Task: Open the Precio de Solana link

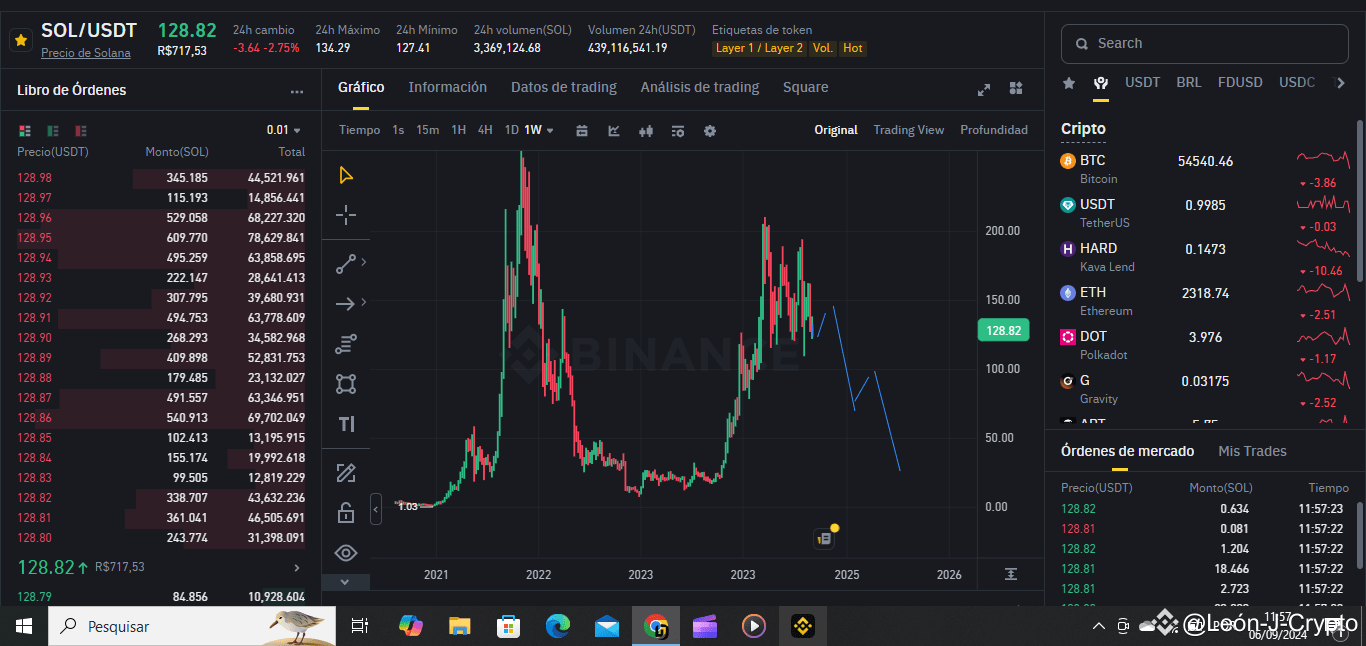Action: (86, 53)
